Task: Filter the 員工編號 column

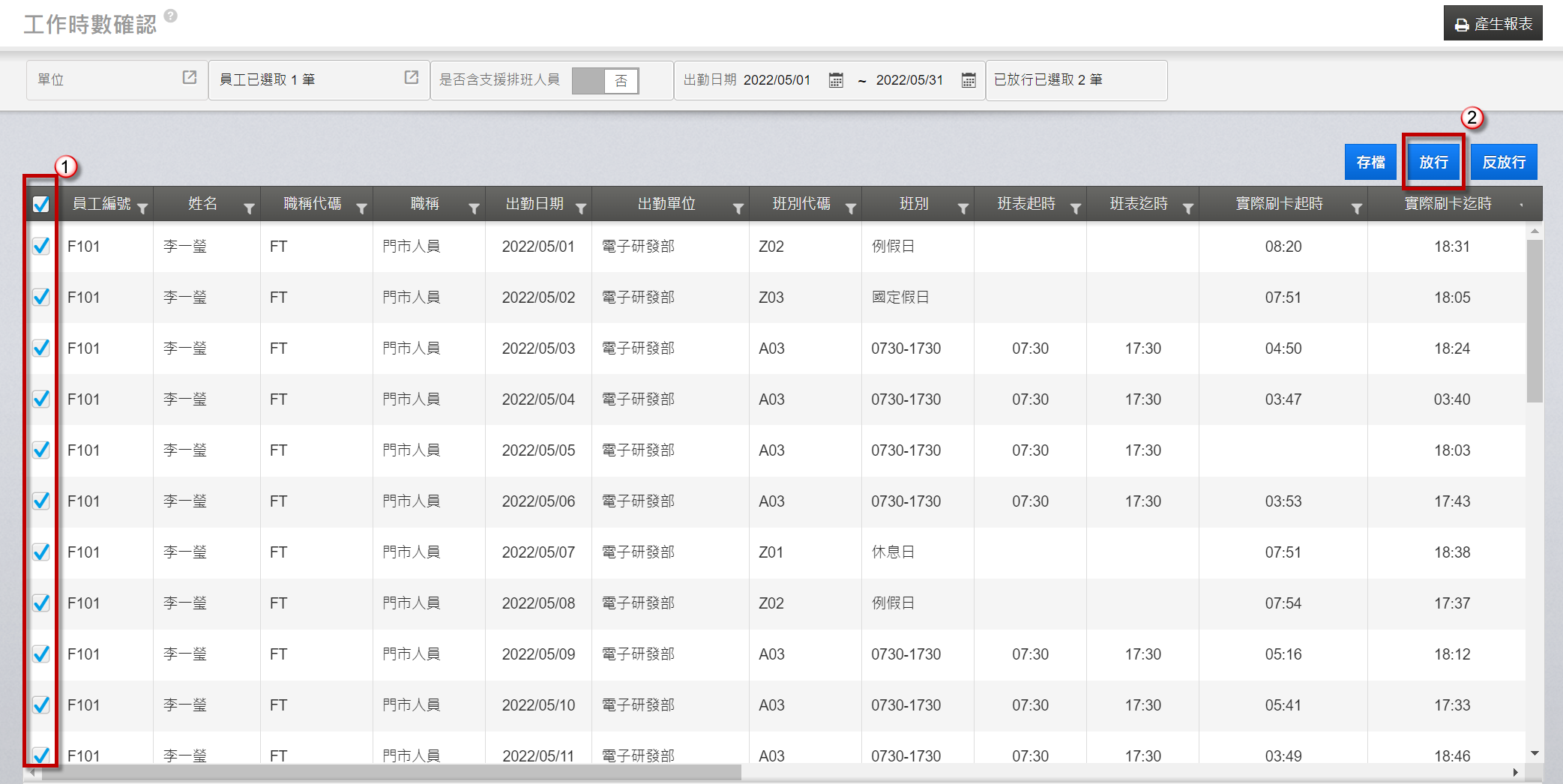Action: 142,208
